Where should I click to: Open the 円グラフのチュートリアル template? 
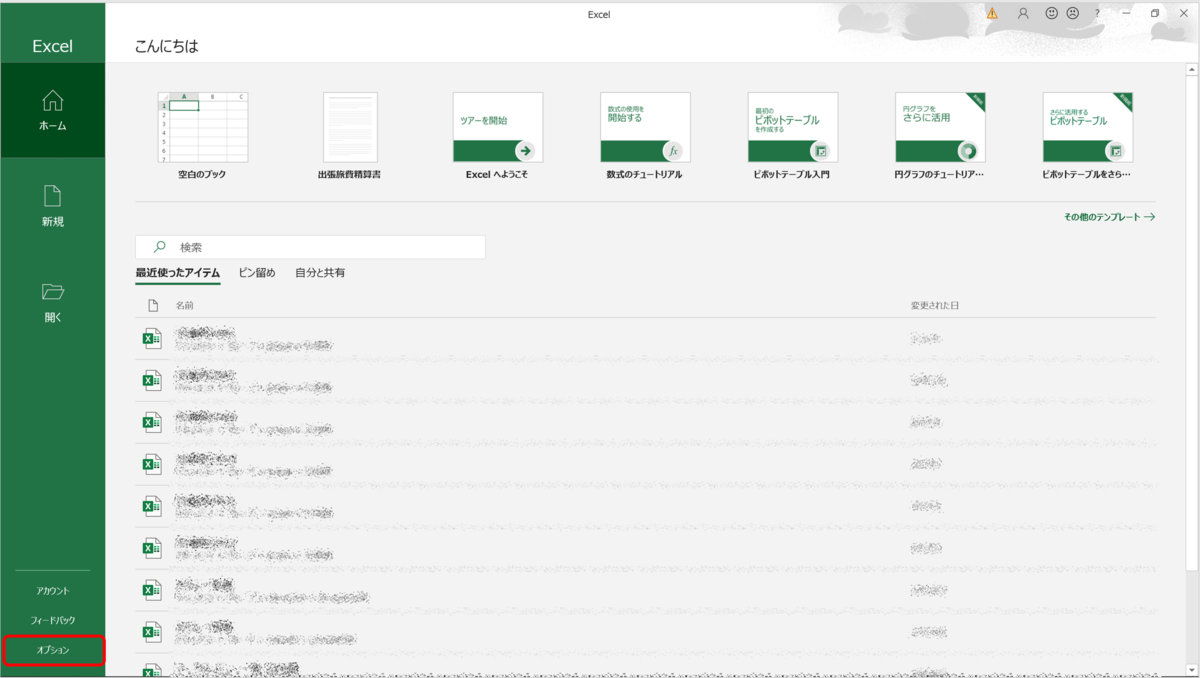940,136
